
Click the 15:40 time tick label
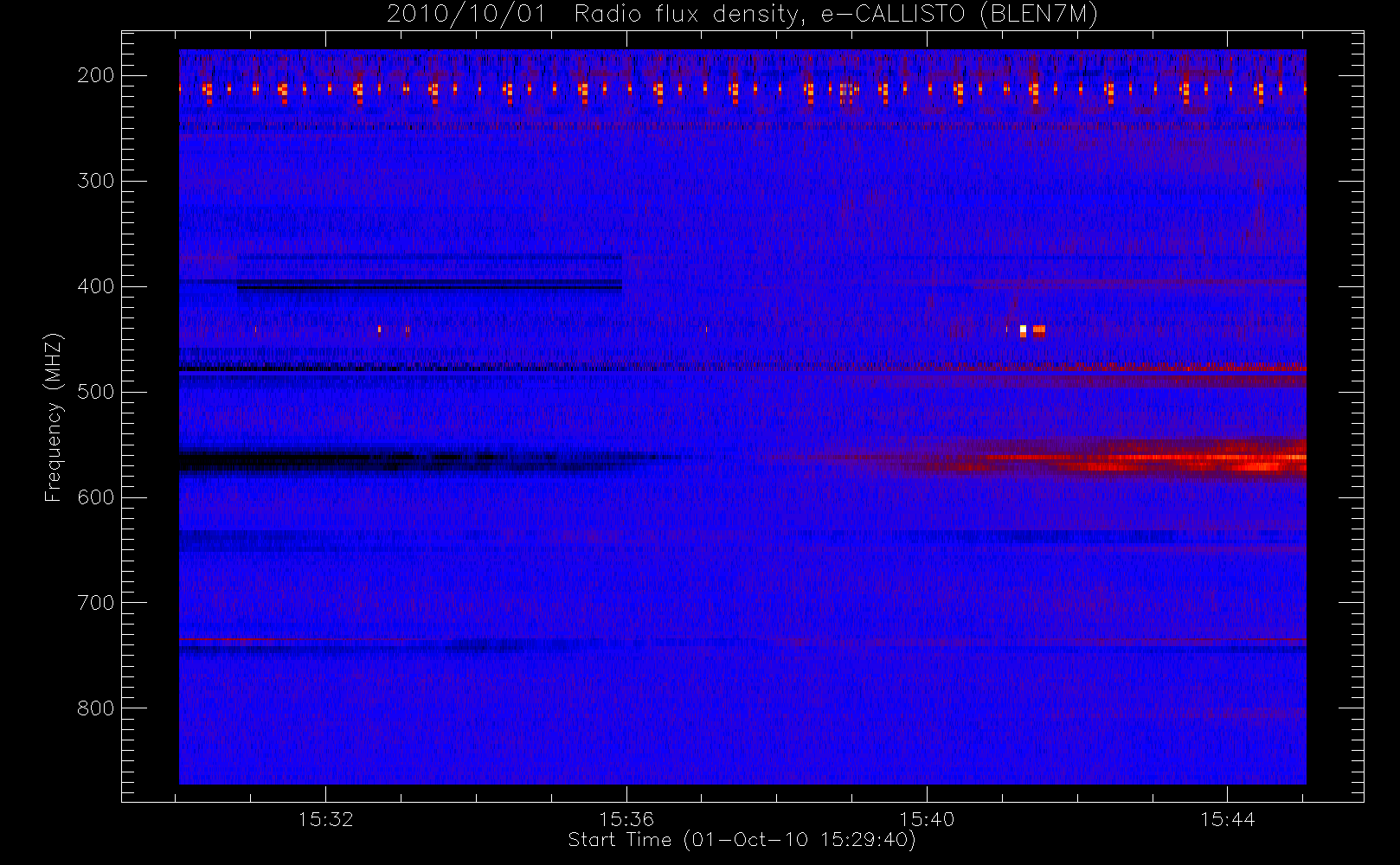(927, 819)
